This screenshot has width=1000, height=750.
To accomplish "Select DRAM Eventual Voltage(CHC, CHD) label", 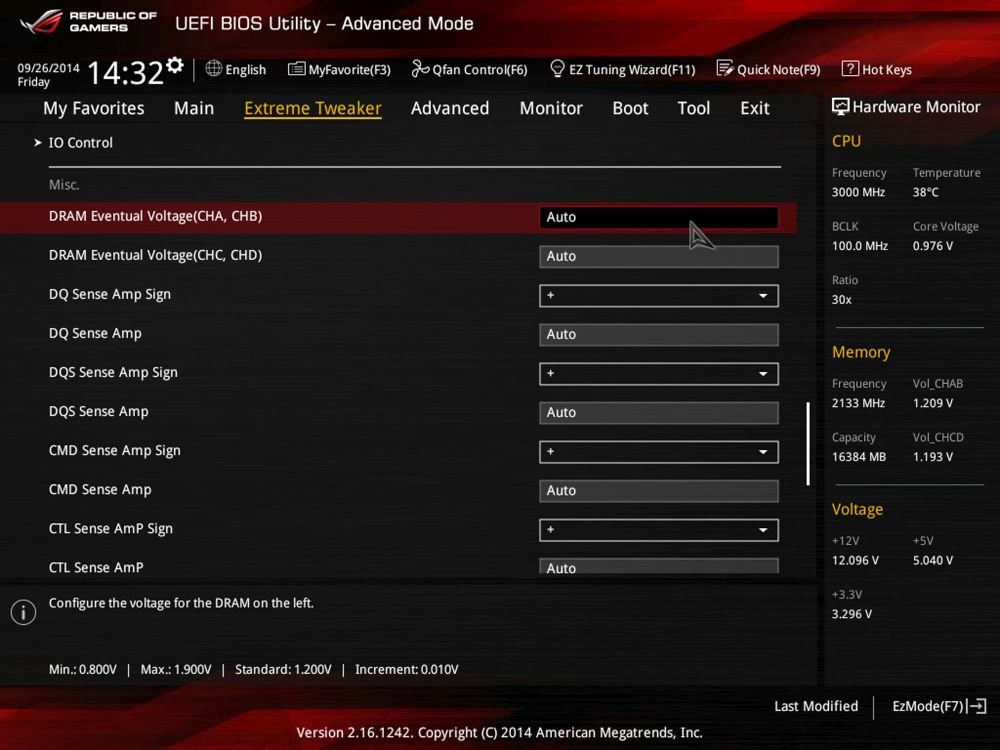I will (155, 255).
